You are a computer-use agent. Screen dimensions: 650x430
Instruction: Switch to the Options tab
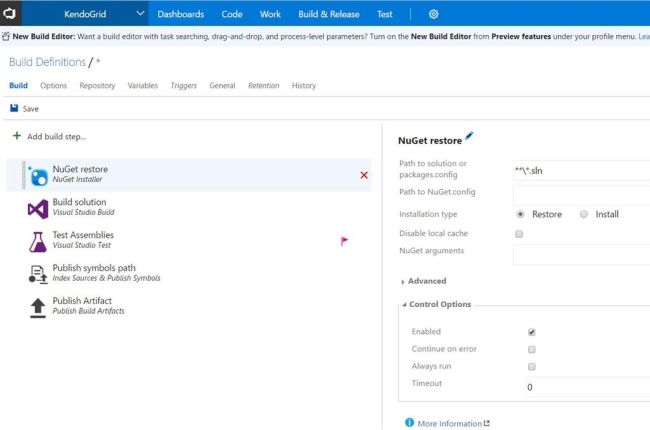coord(53,85)
